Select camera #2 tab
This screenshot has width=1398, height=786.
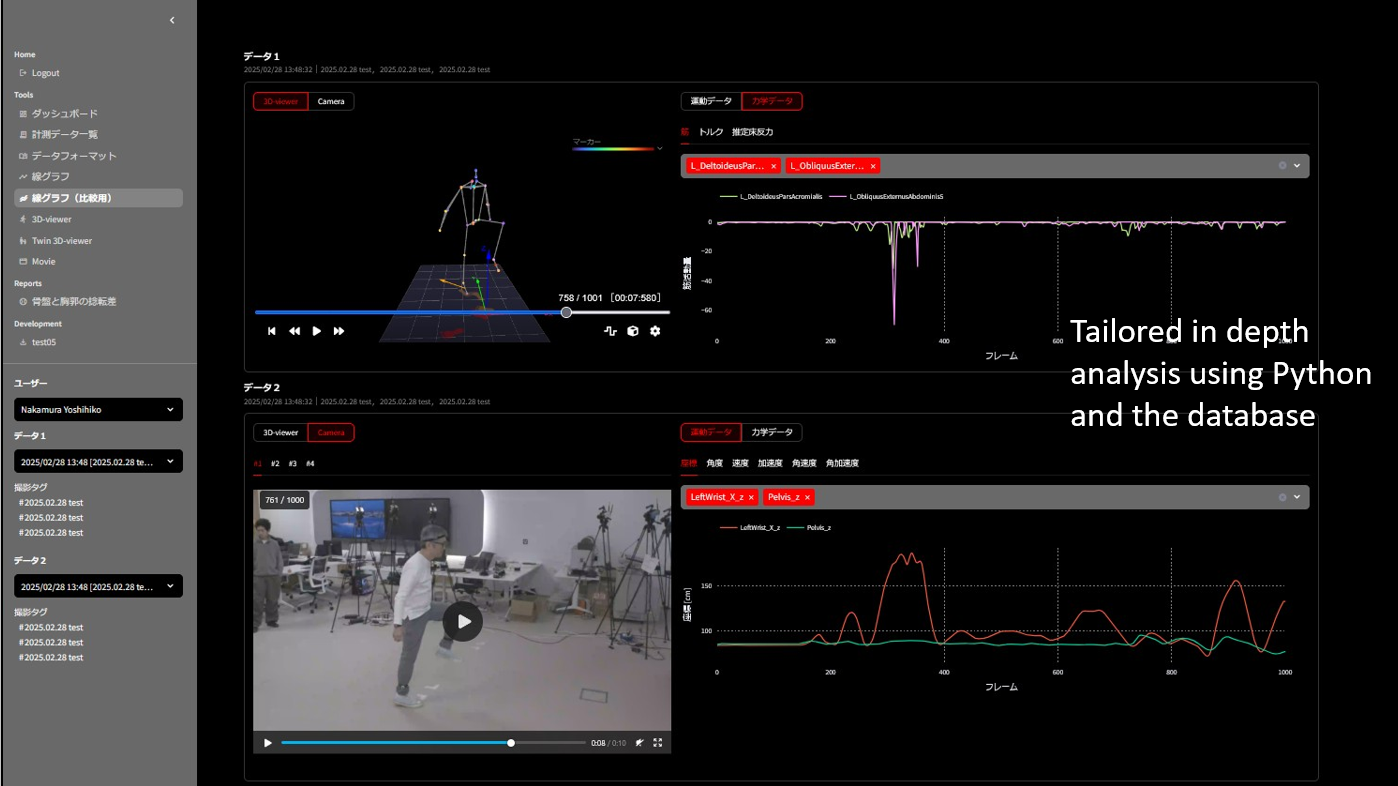[275, 464]
